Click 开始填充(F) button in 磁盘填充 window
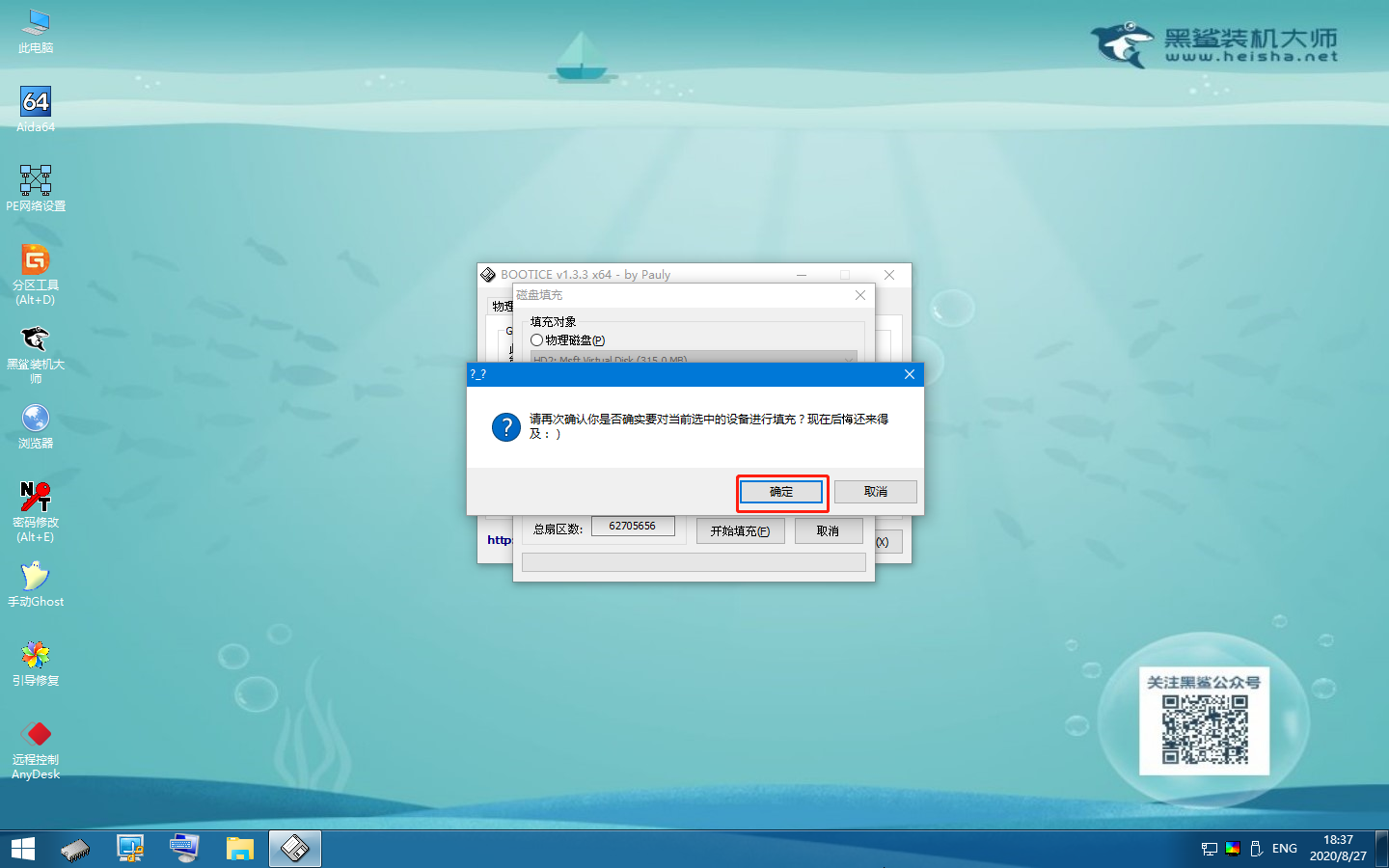The width and height of the screenshot is (1389, 868). 740,531
